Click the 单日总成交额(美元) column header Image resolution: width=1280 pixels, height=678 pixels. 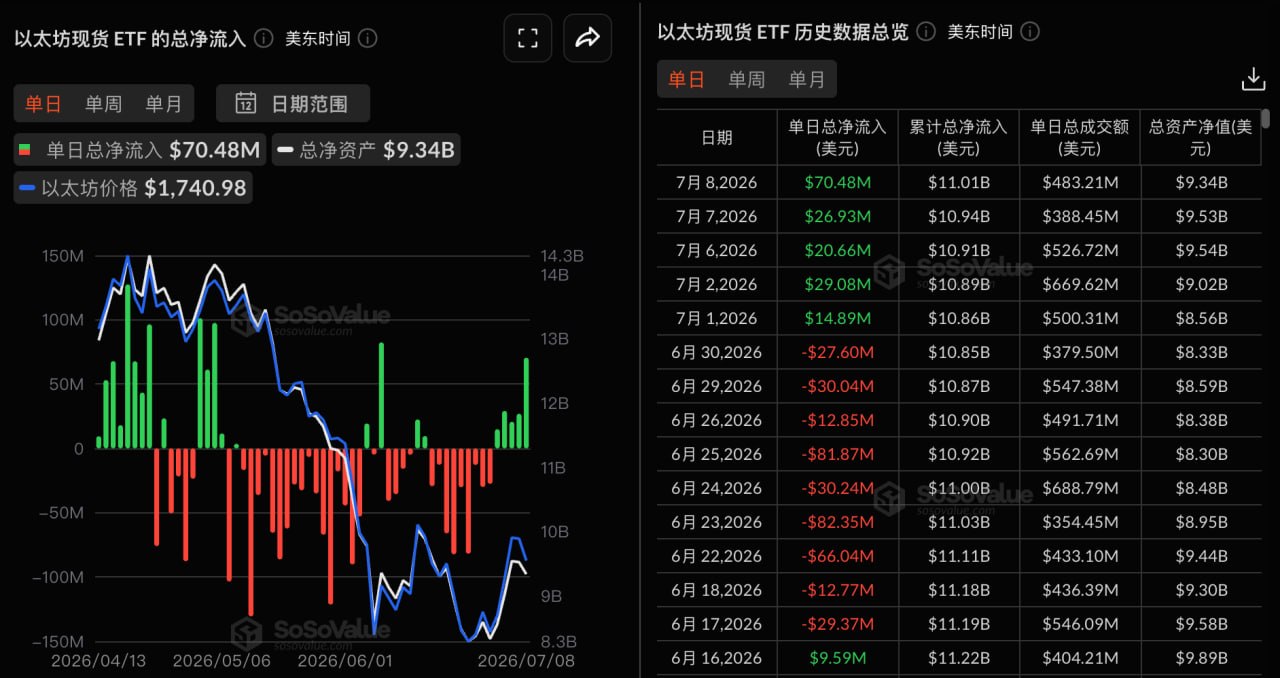[x=1080, y=138]
